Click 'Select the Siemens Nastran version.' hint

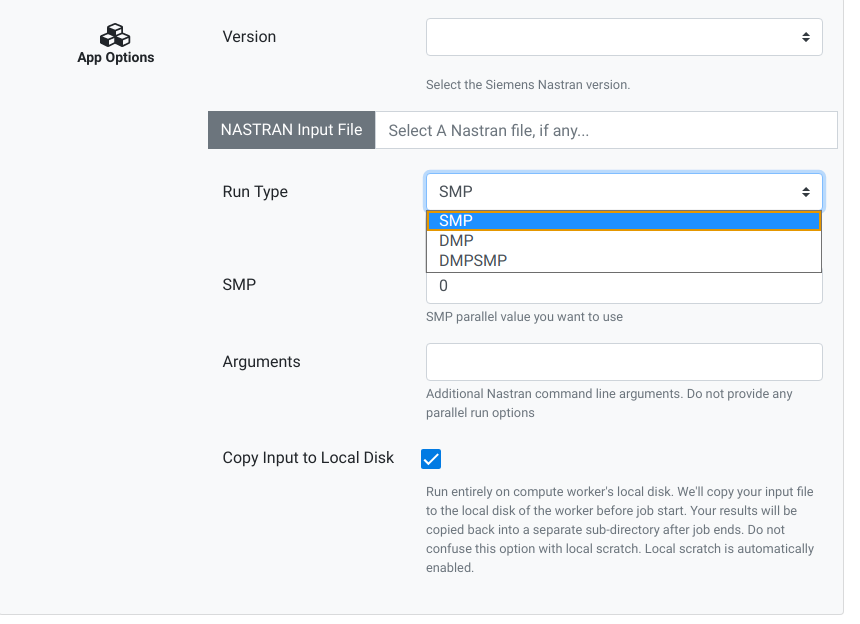[x=528, y=85]
